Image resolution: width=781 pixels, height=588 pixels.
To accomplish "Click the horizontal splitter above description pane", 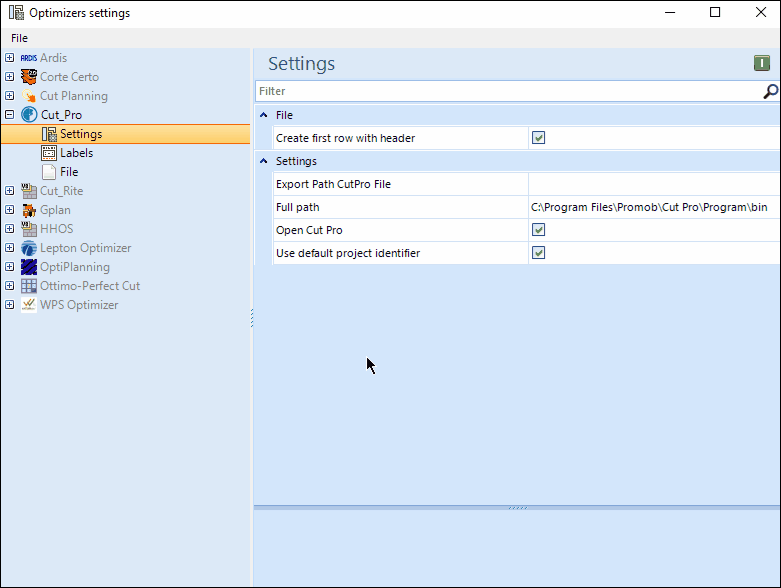I will [x=517, y=508].
